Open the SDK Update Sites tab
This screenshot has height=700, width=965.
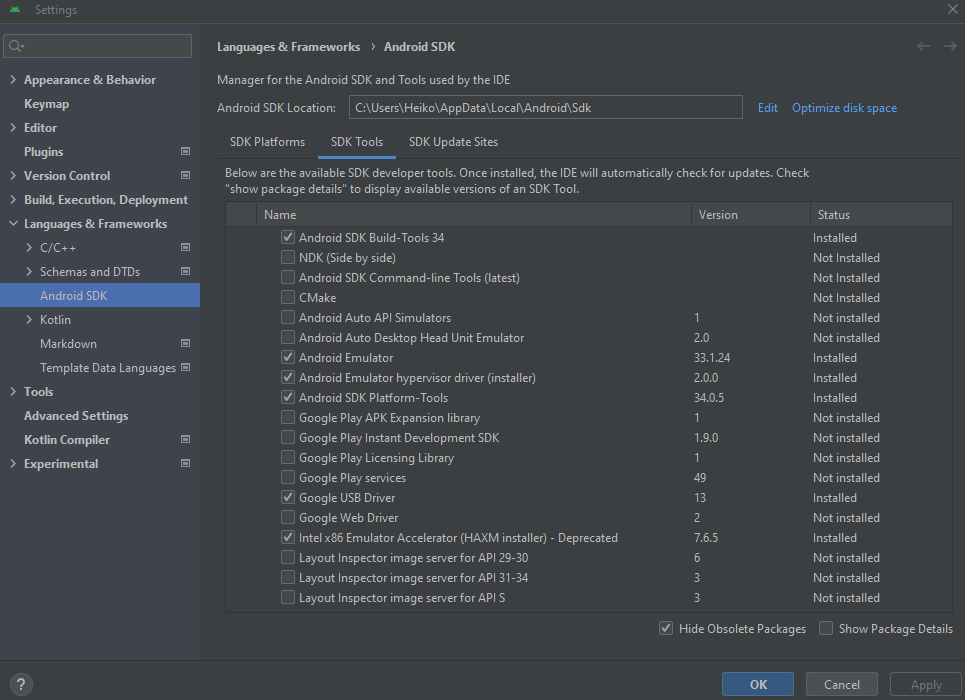click(x=453, y=142)
